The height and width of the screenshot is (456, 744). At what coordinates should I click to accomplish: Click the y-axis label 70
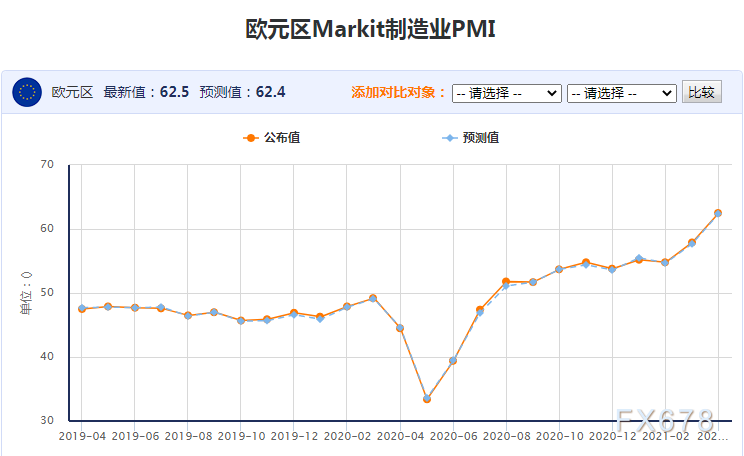[47, 165]
